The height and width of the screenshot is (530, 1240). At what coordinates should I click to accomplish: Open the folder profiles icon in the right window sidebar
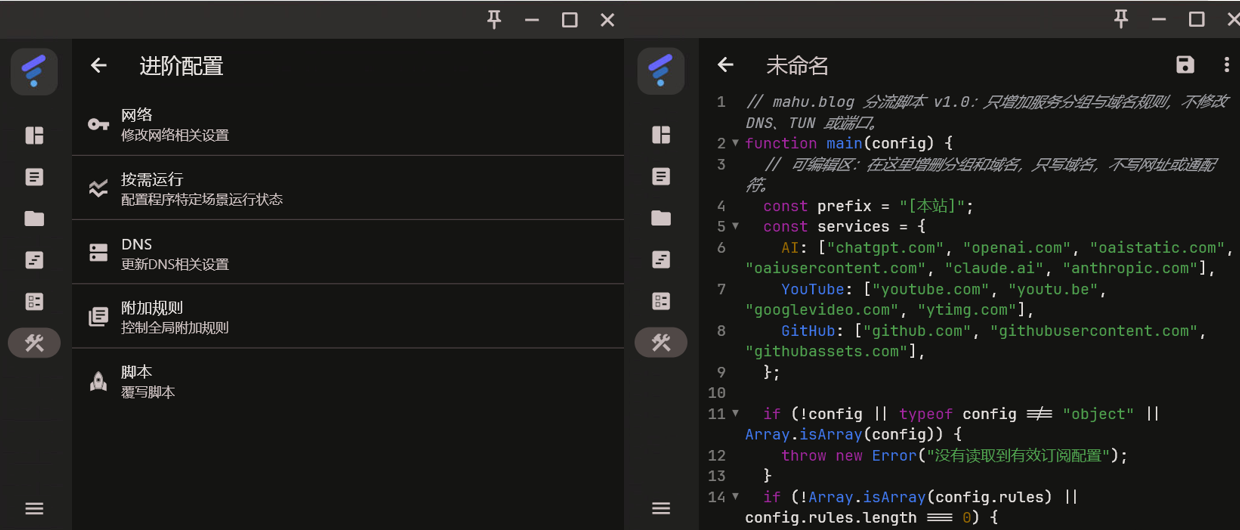pos(661,218)
